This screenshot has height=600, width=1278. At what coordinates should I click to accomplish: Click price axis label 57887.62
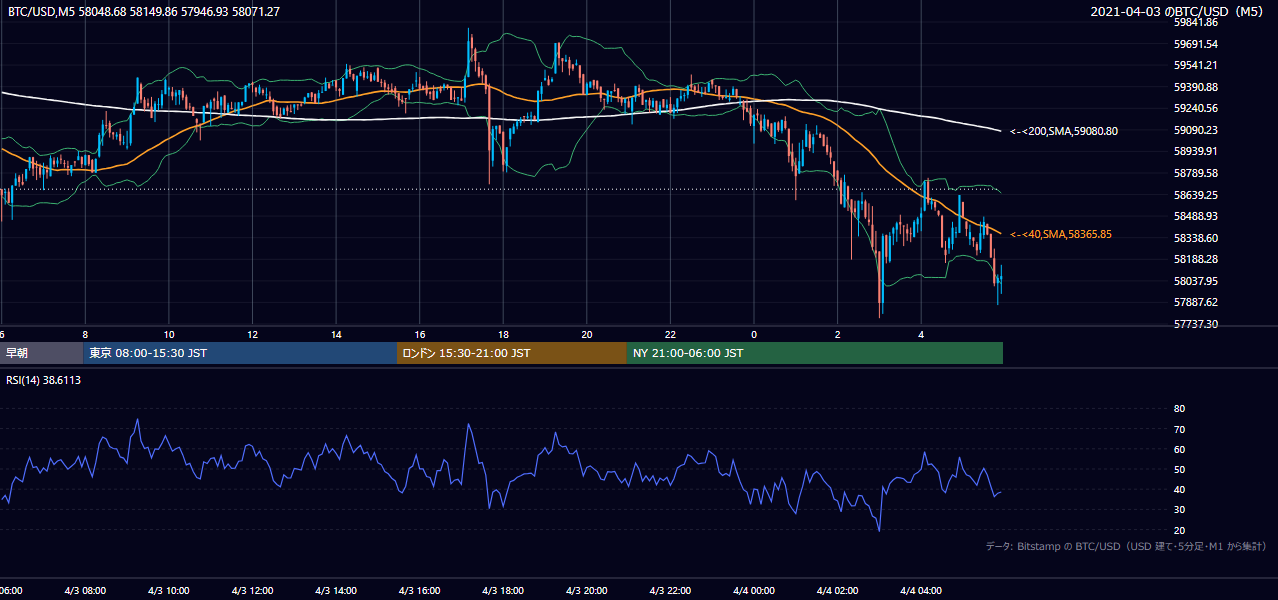[1195, 302]
